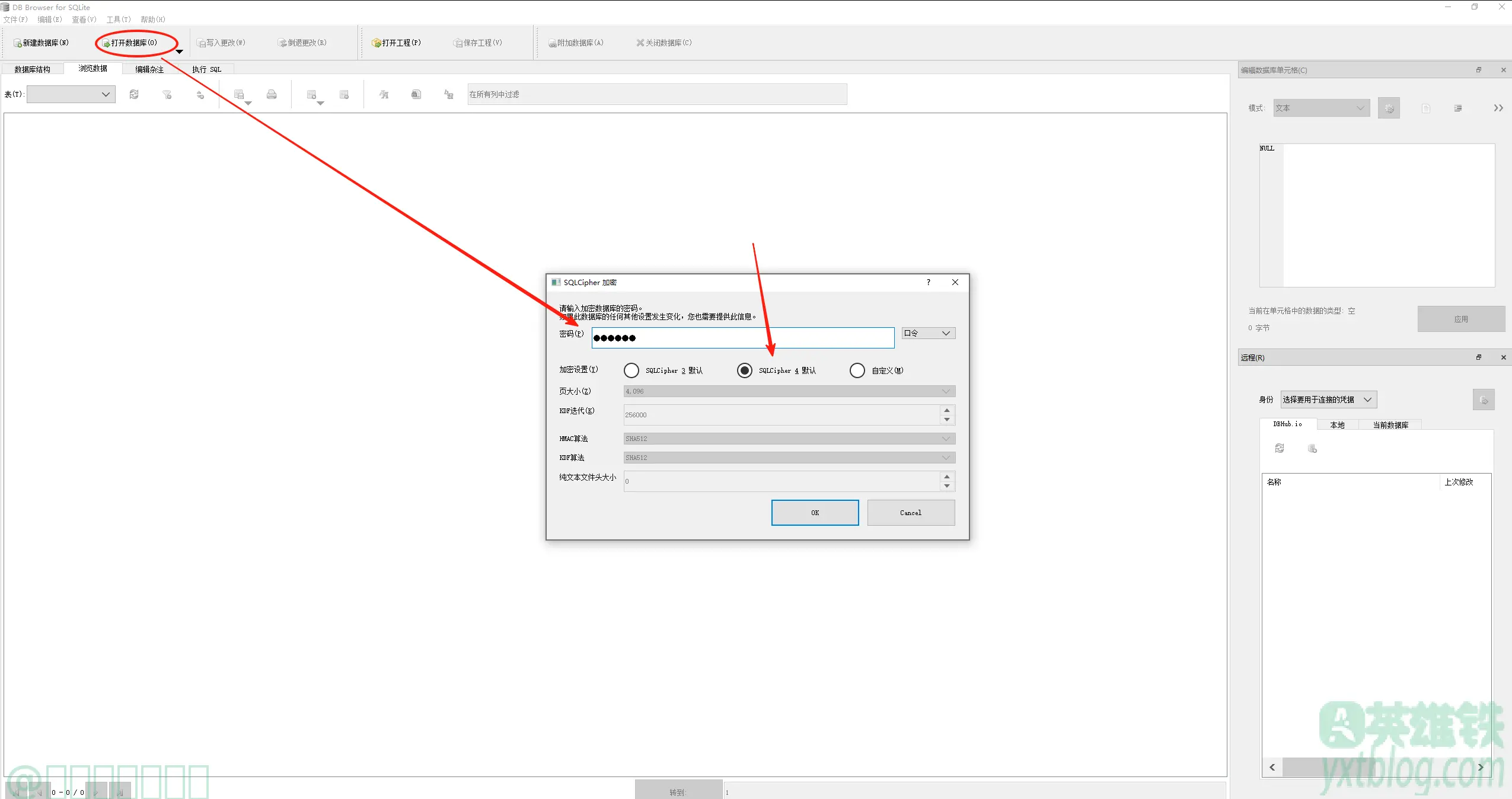
Task: Open the cell edit mode (文本) dropdown
Action: [1322, 108]
